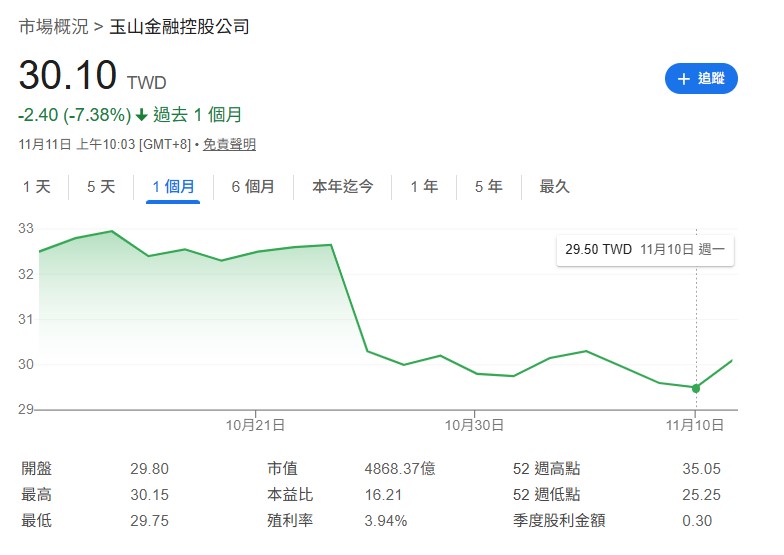Click the 33 y-axis label

pyautogui.click(x=26, y=229)
